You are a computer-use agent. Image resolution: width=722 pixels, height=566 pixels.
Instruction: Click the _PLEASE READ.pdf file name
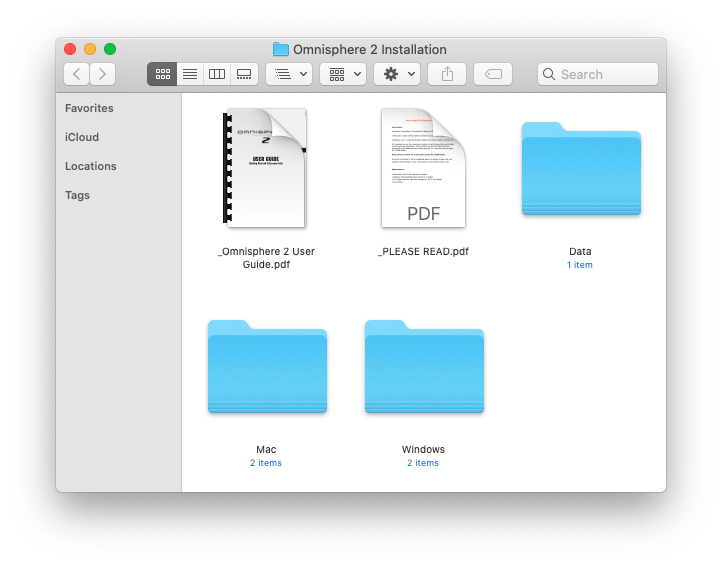(423, 251)
